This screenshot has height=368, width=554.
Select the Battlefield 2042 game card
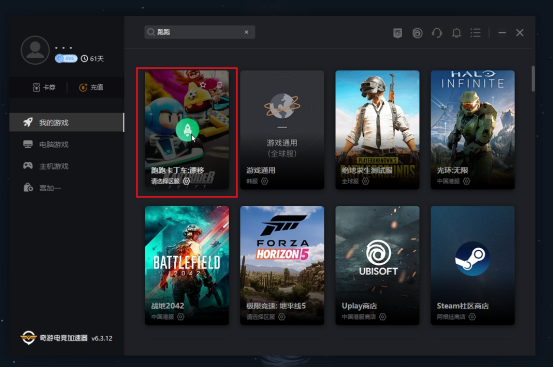[187, 266]
